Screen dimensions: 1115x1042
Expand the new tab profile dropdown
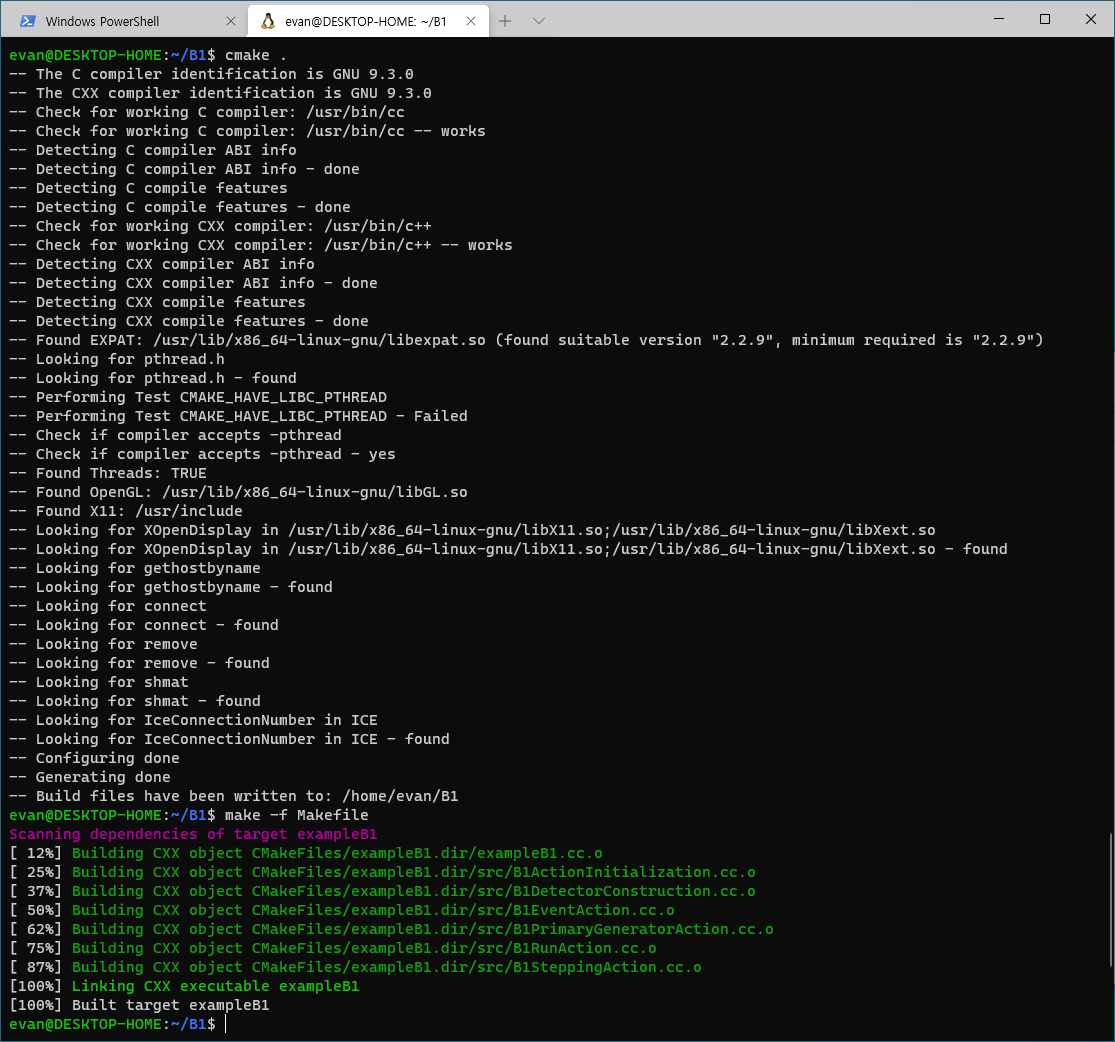pyautogui.click(x=539, y=21)
